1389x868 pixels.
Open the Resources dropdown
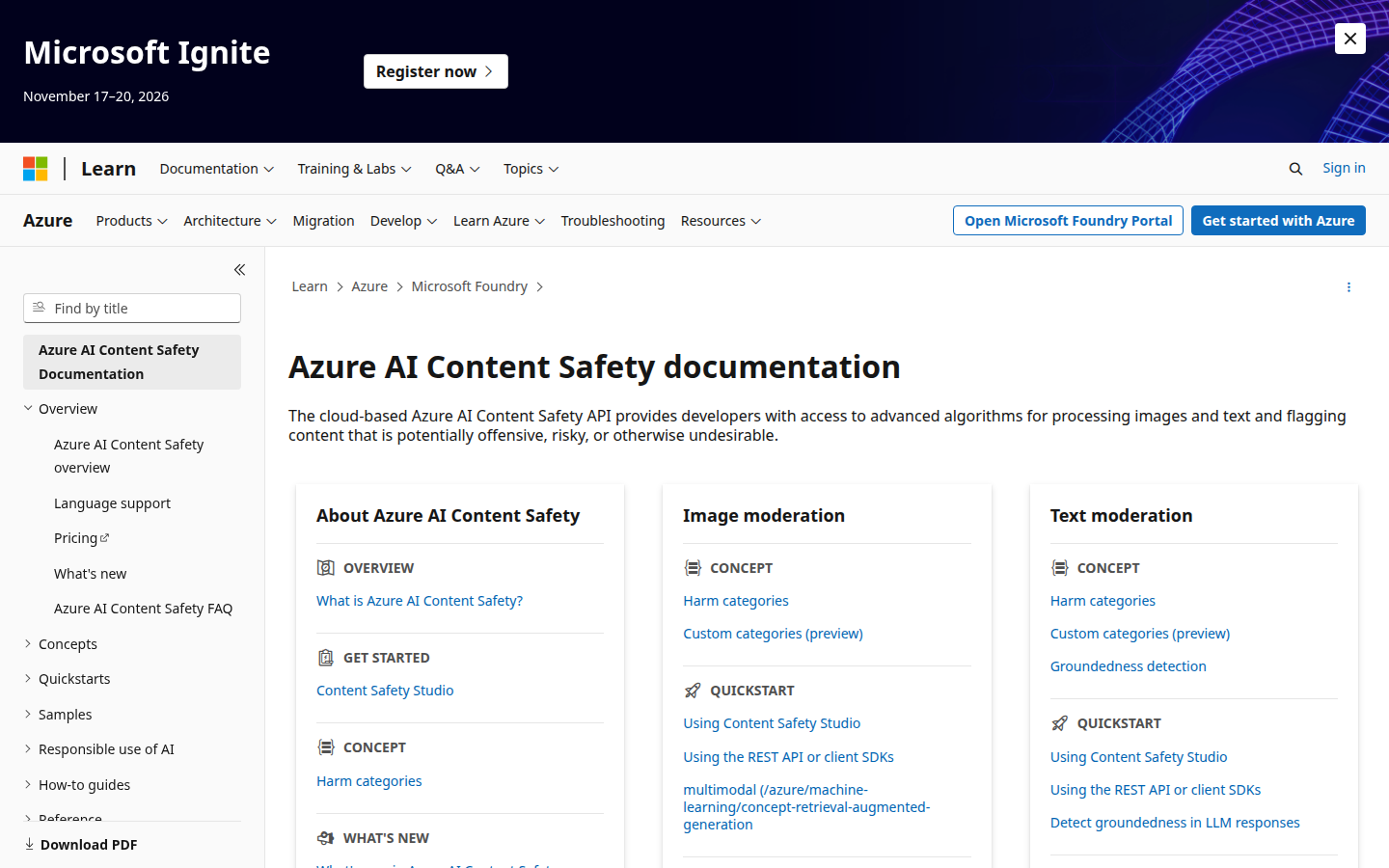point(722,221)
